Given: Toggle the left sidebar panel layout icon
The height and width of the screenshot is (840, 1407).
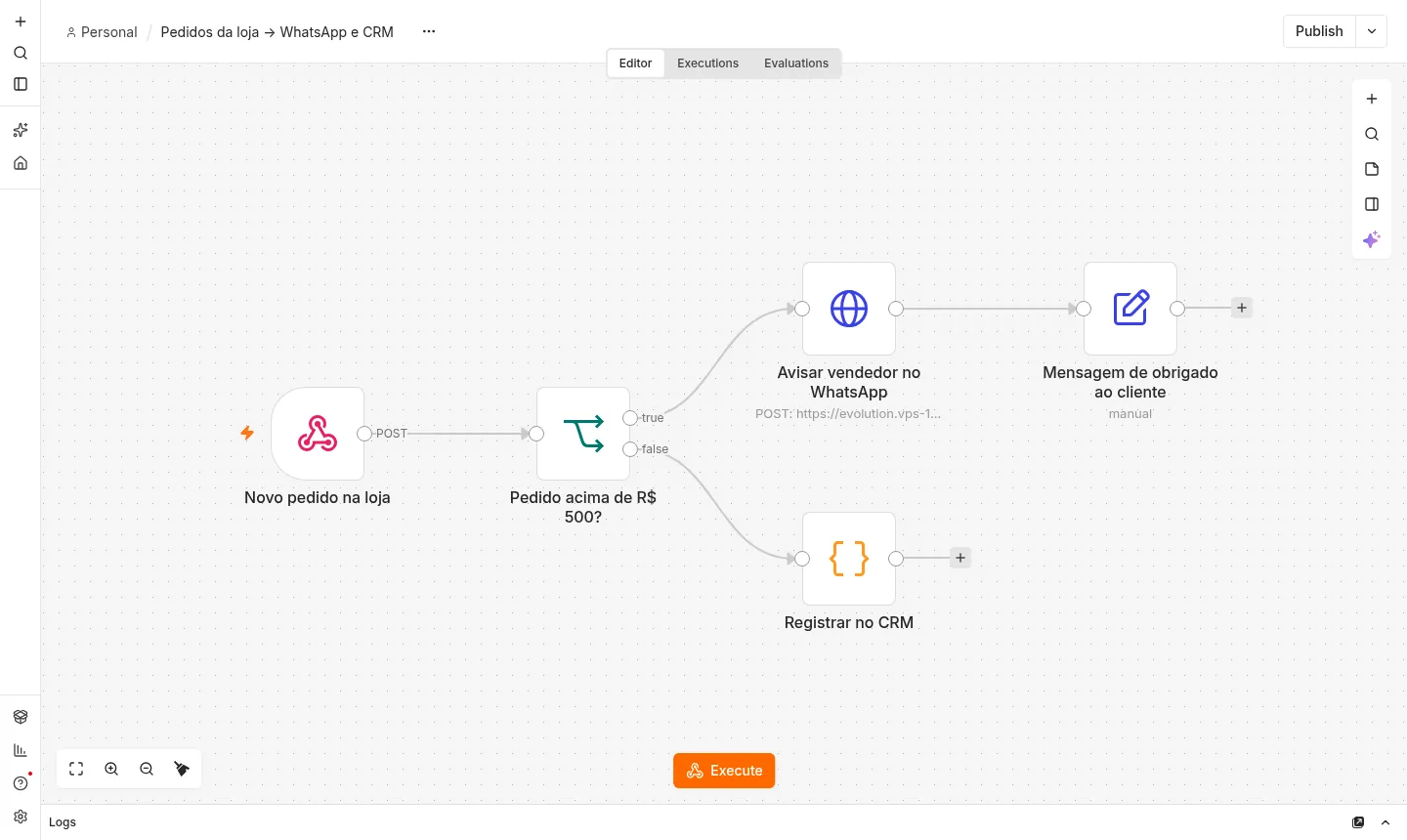Looking at the screenshot, I should 21,84.
